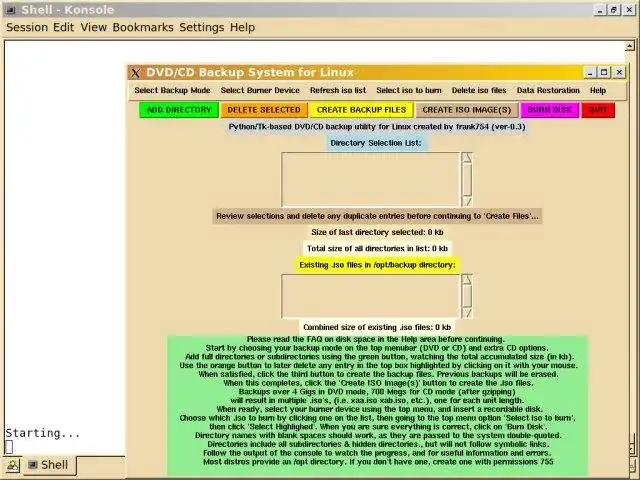This screenshot has height=480, width=640.
Task: Click the yellow CREATE BACKUP FILES button
Action: (x=361, y=110)
